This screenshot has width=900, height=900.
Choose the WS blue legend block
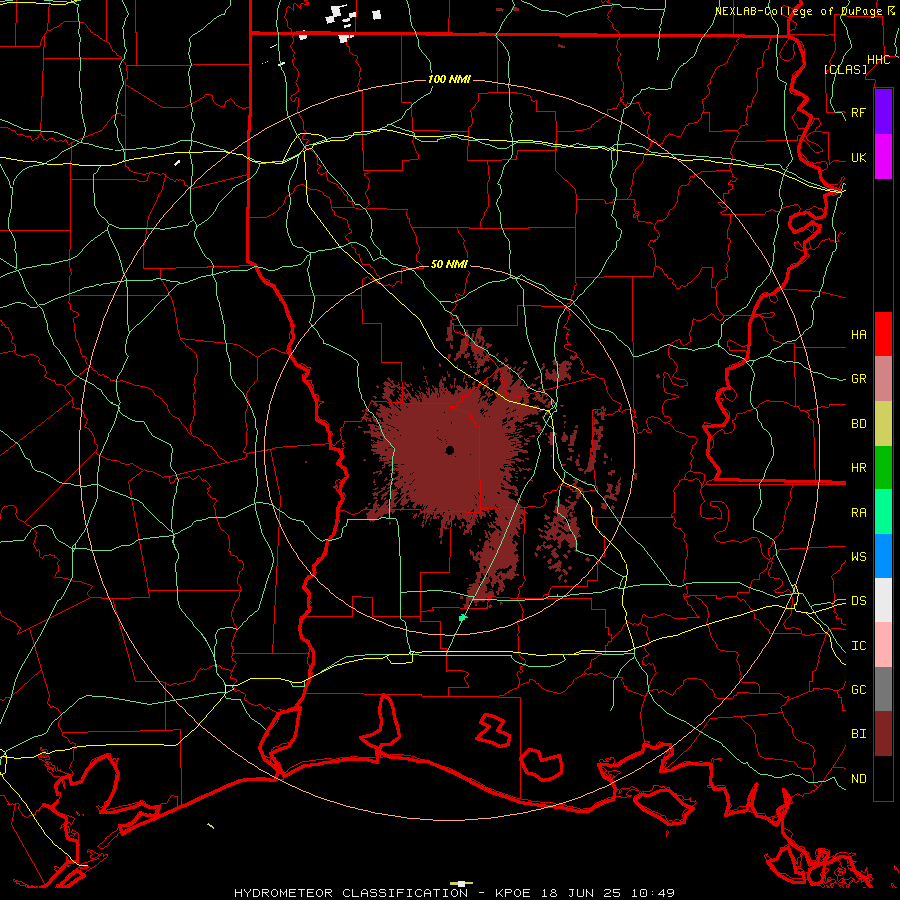click(x=883, y=556)
